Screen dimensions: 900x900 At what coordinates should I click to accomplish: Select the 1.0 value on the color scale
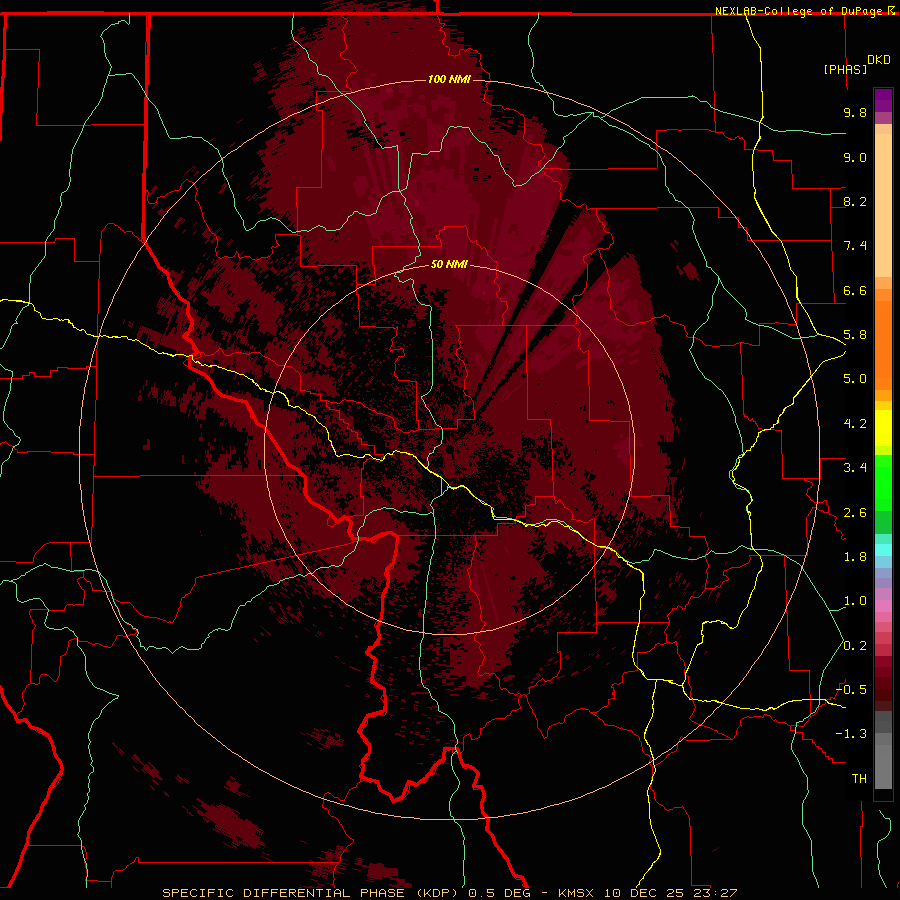[855, 601]
